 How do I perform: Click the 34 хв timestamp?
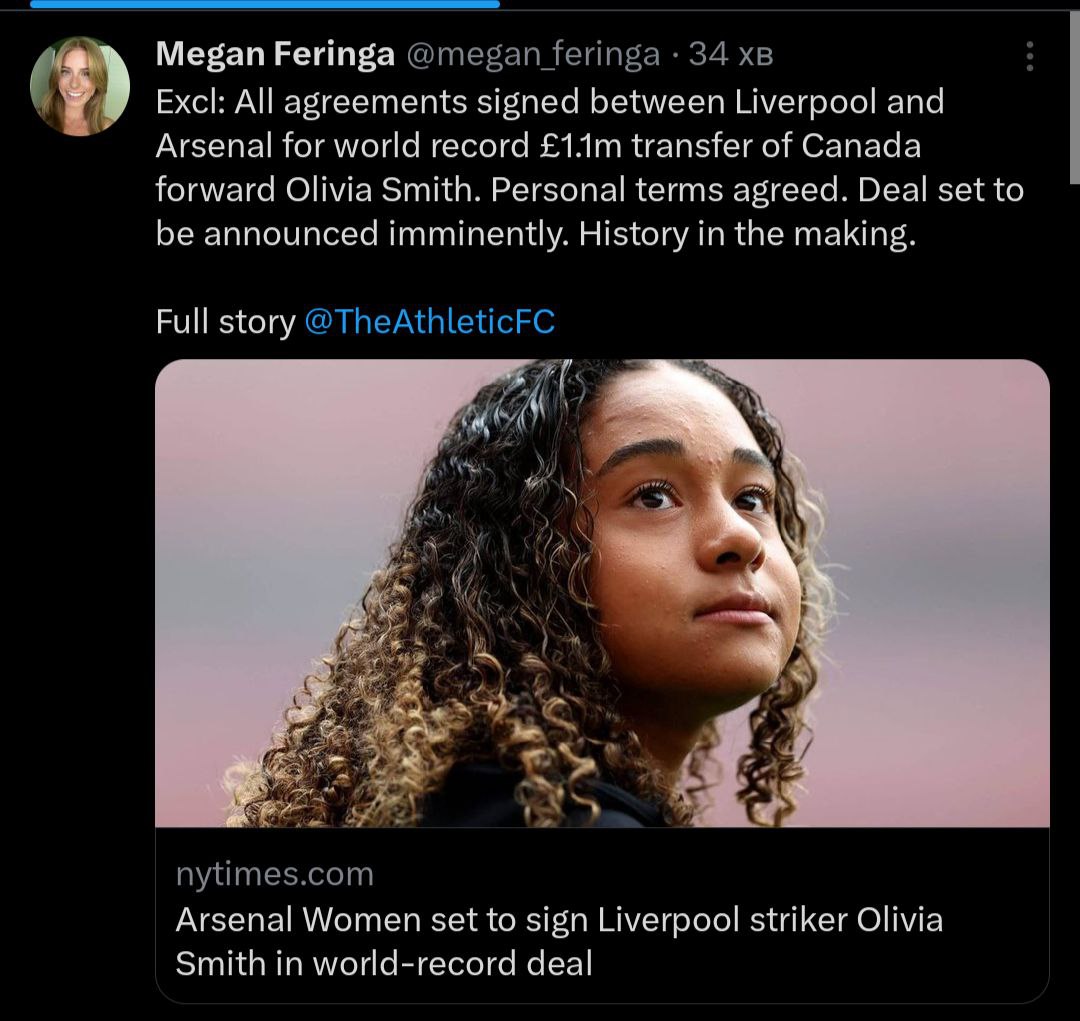tap(732, 55)
